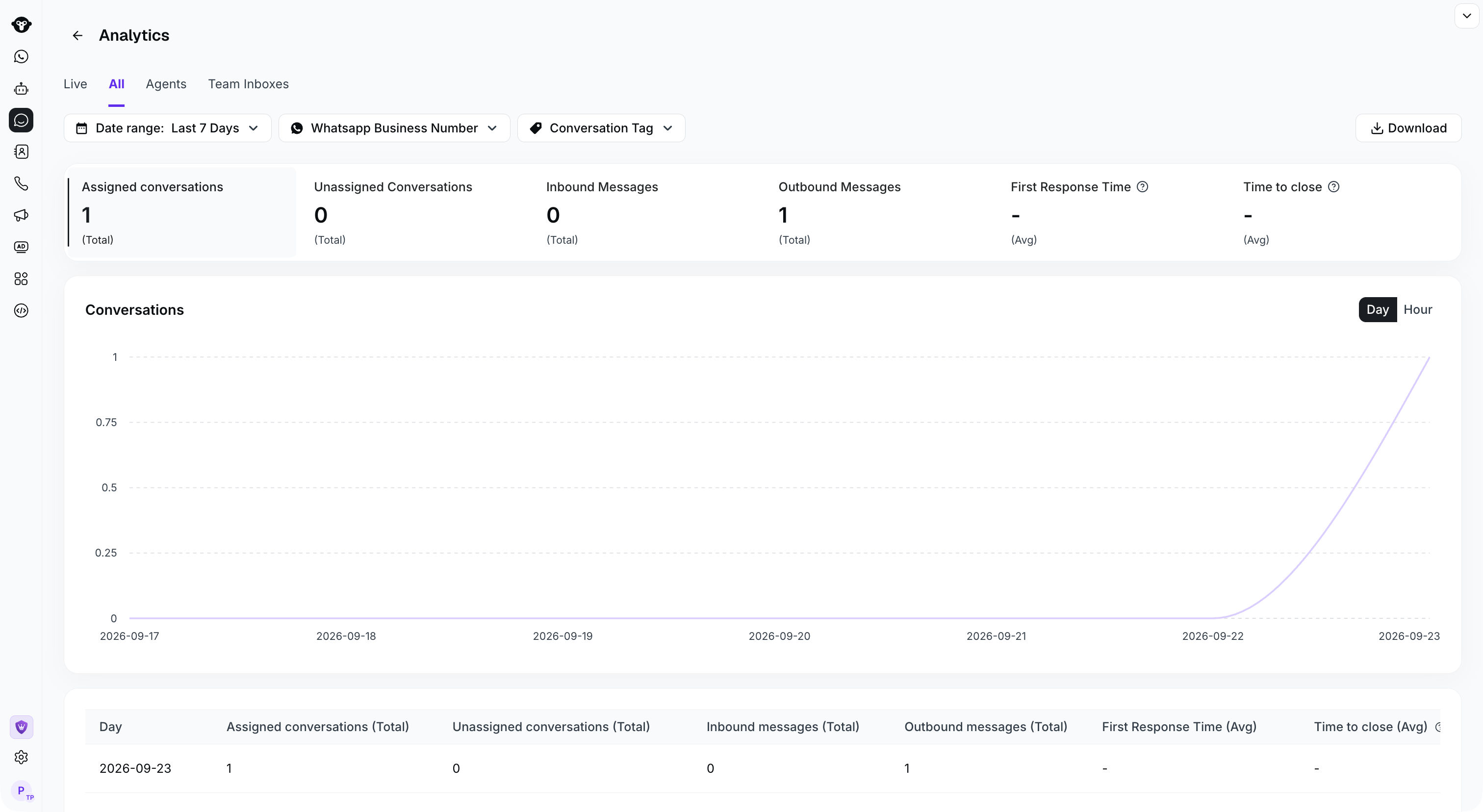The width and height of the screenshot is (1483, 812).
Task: Click First Response Time help icon
Action: [1143, 187]
